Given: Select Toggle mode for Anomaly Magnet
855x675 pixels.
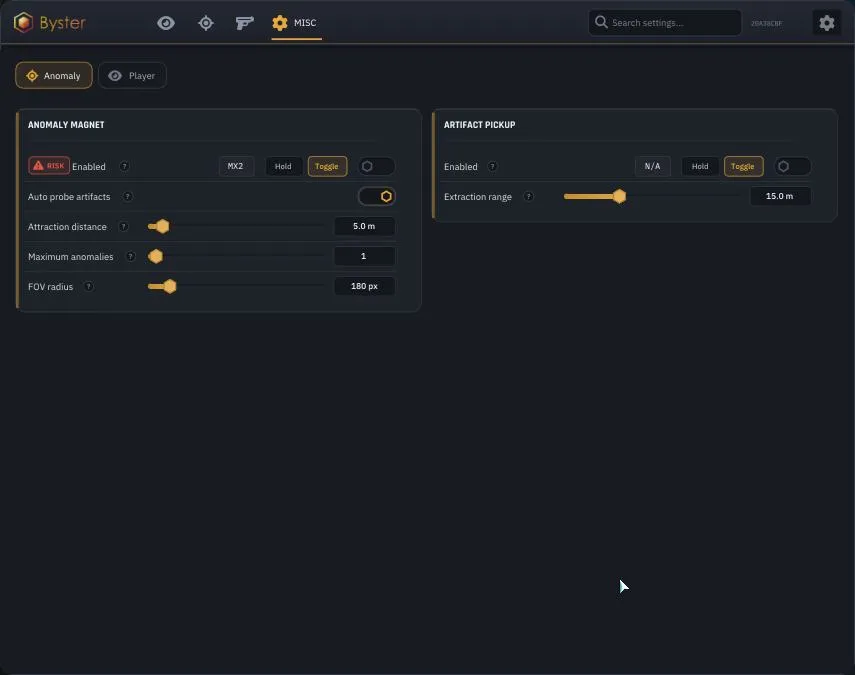Looking at the screenshot, I should coord(327,166).
